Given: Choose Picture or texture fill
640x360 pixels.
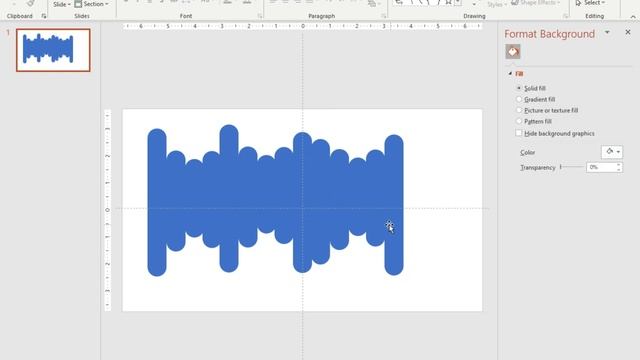Looking at the screenshot, I should (519, 110).
